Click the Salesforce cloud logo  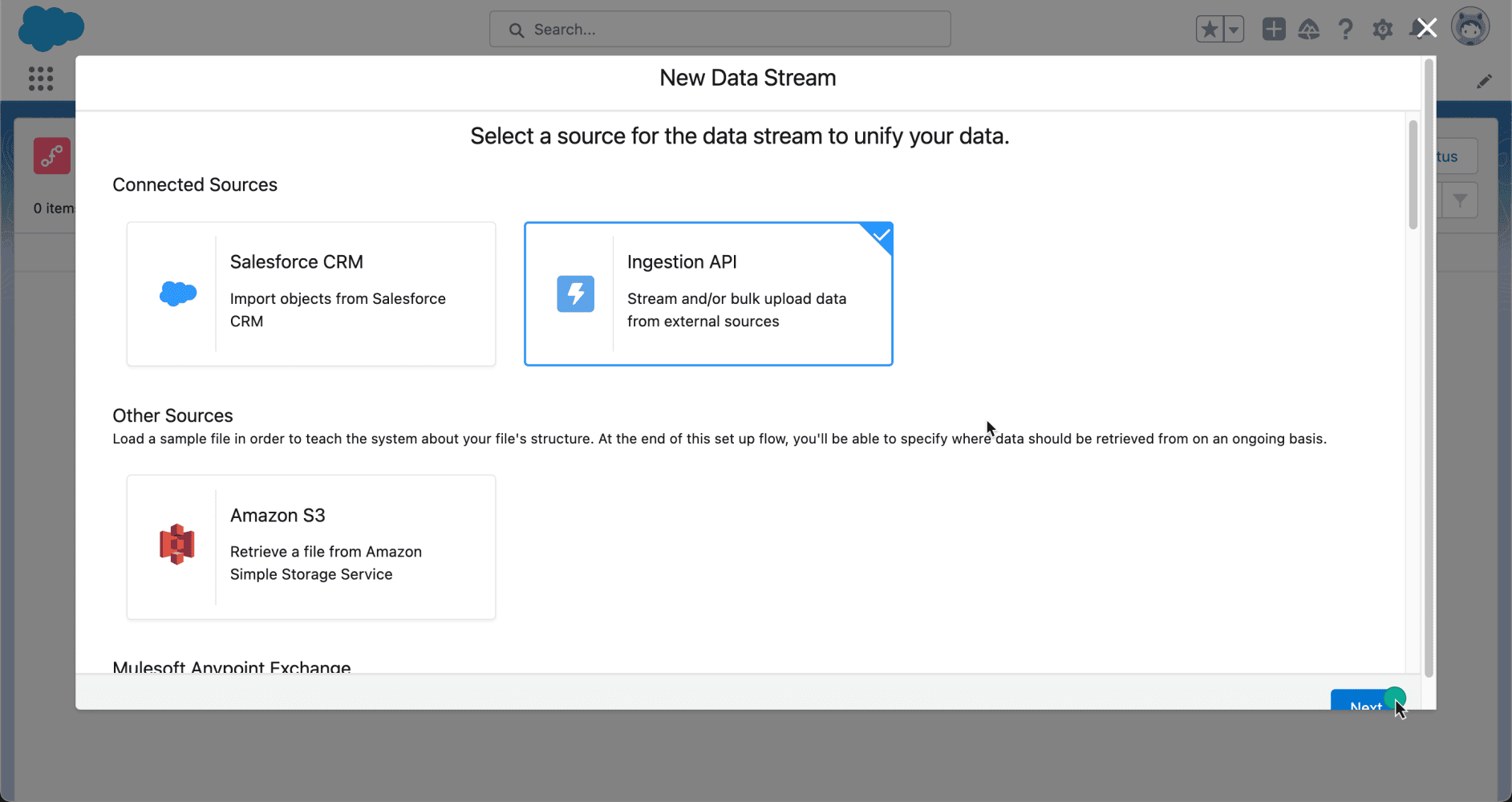[x=51, y=29]
